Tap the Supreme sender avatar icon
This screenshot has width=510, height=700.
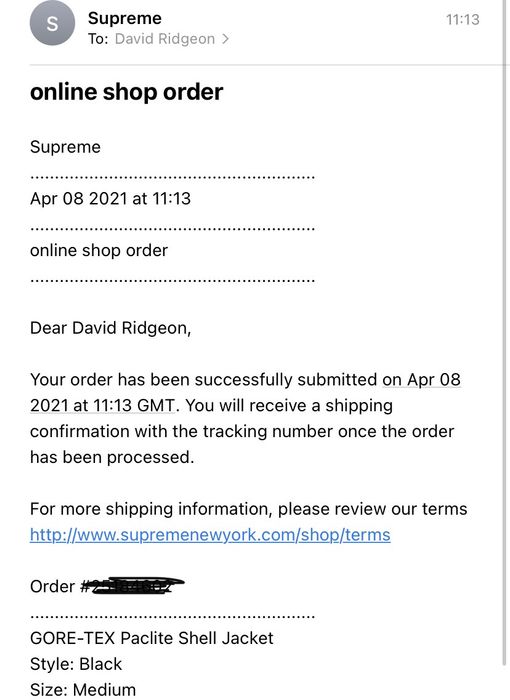tap(52, 23)
